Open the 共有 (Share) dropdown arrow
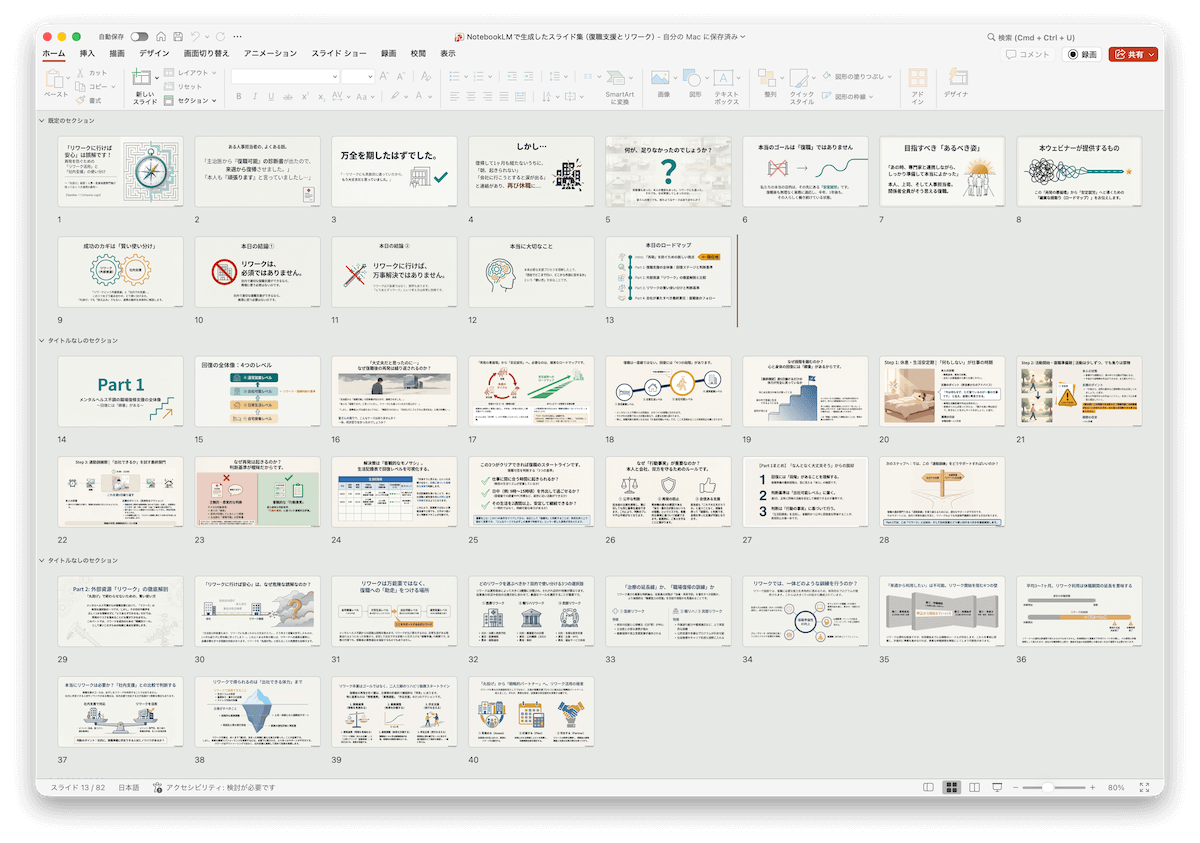Viewport: 1200px width, 843px height. pyautogui.click(x=1152, y=55)
